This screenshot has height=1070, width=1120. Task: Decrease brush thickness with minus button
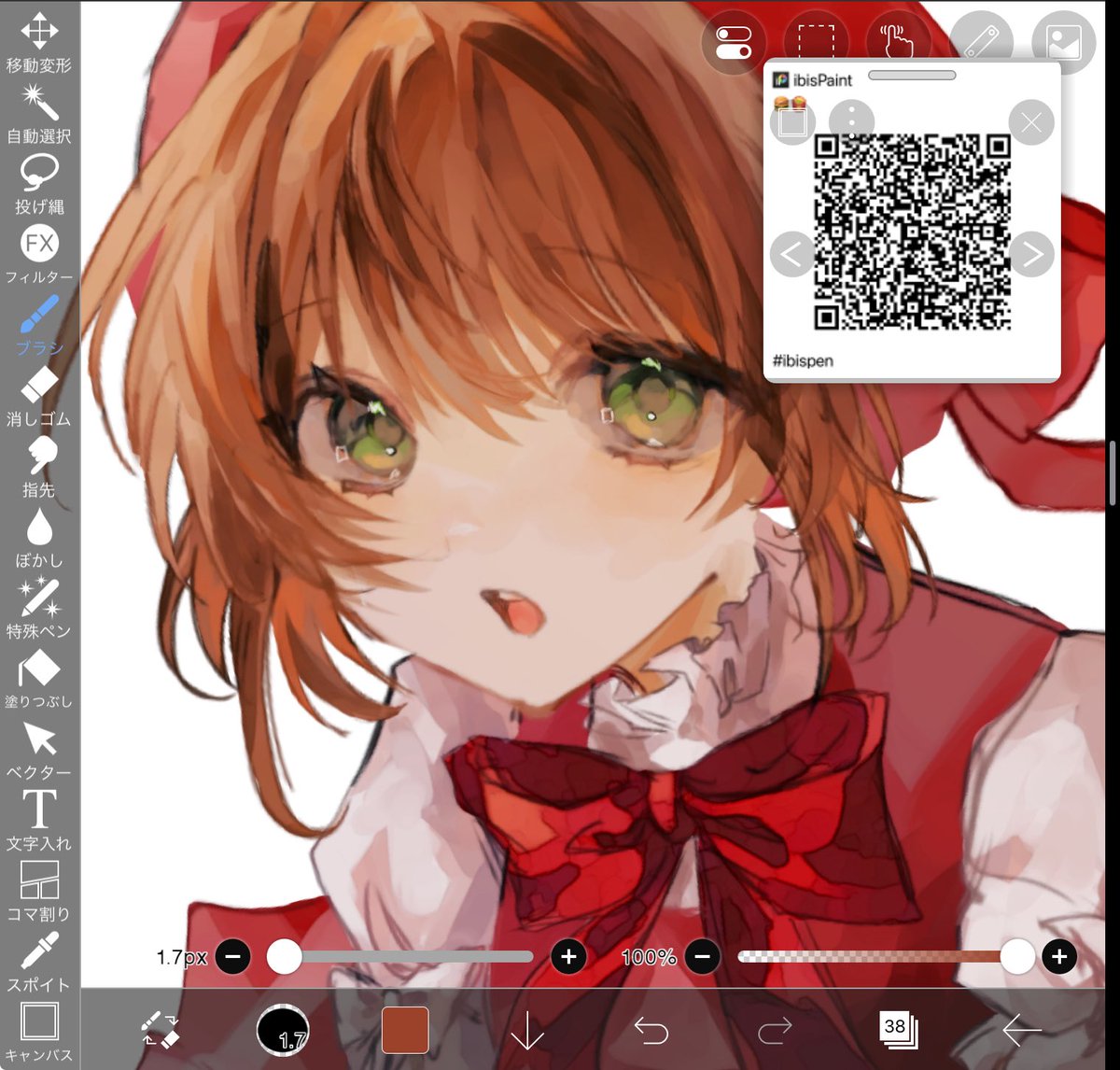233,957
